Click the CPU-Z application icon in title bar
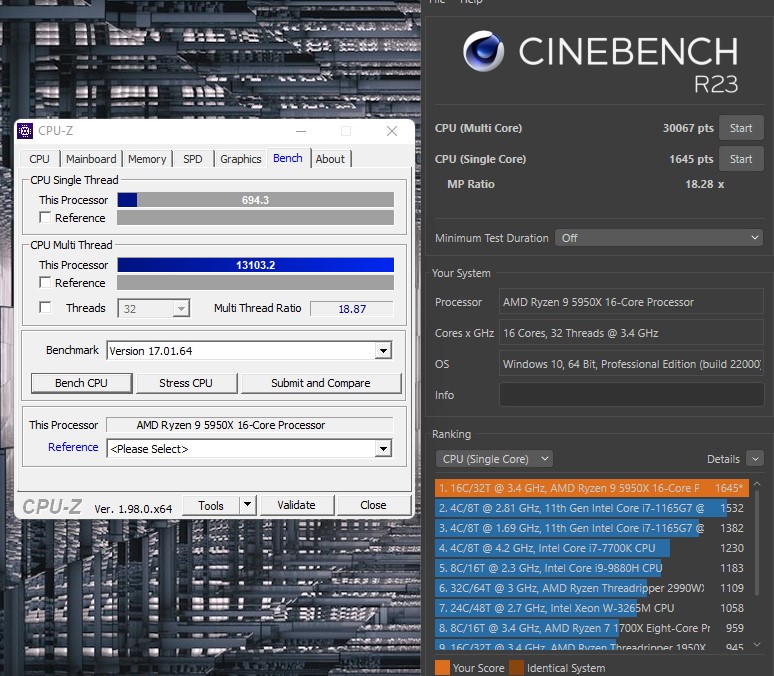Viewport: 774px width, 676px height. (x=25, y=131)
